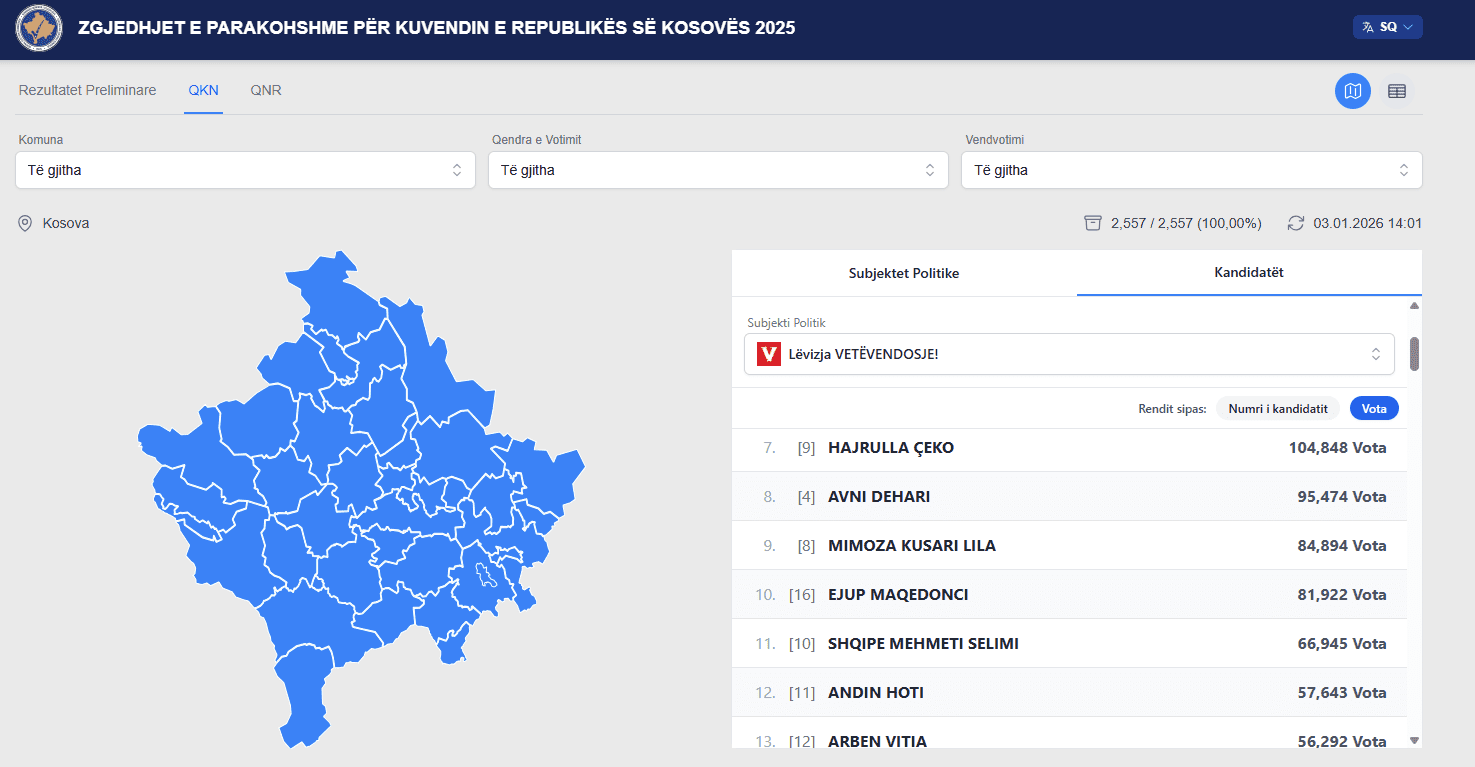Sort candidates by Numri i kandidatit

click(x=1277, y=408)
